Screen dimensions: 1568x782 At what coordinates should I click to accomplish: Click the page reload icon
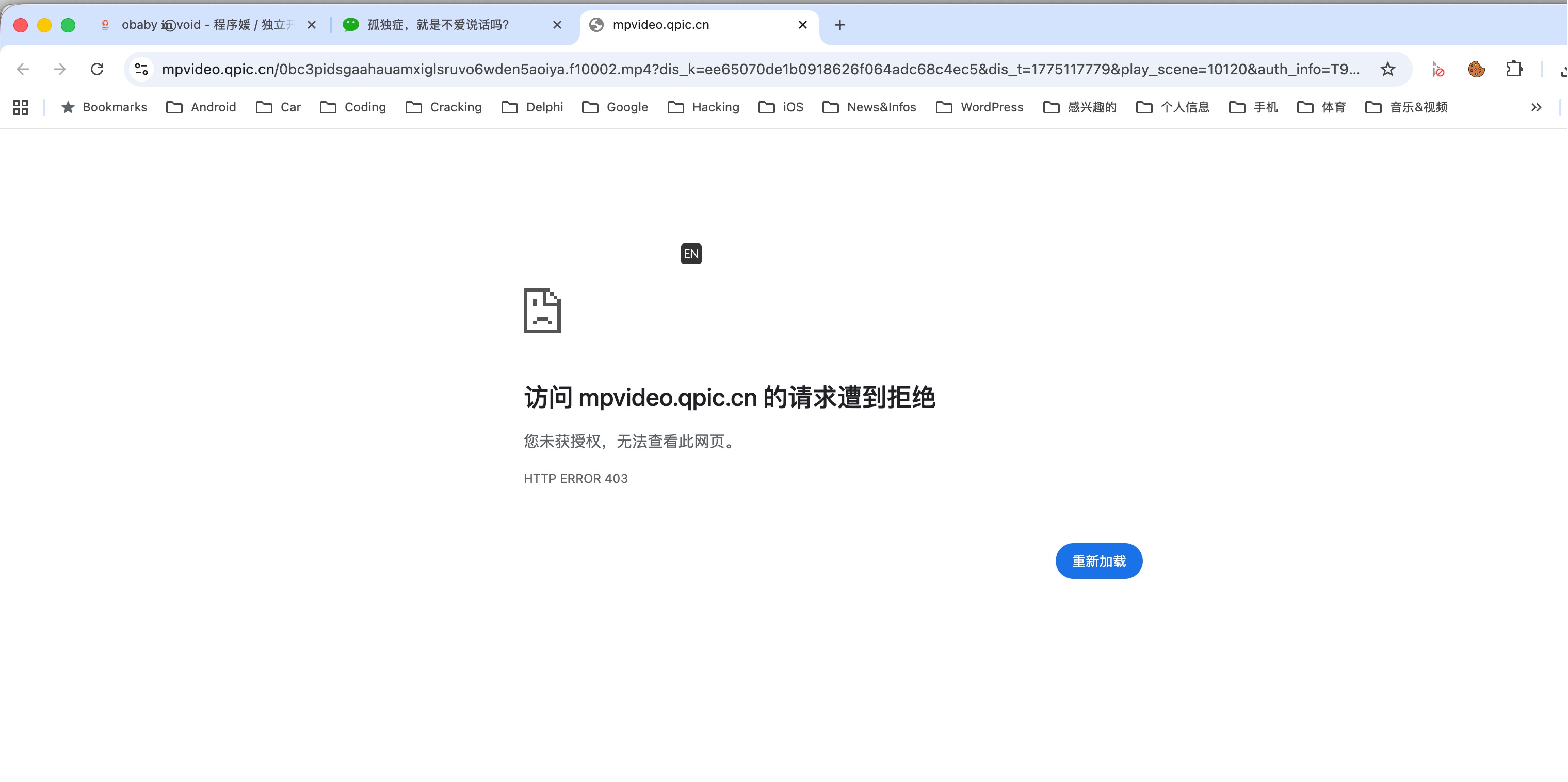click(x=97, y=69)
